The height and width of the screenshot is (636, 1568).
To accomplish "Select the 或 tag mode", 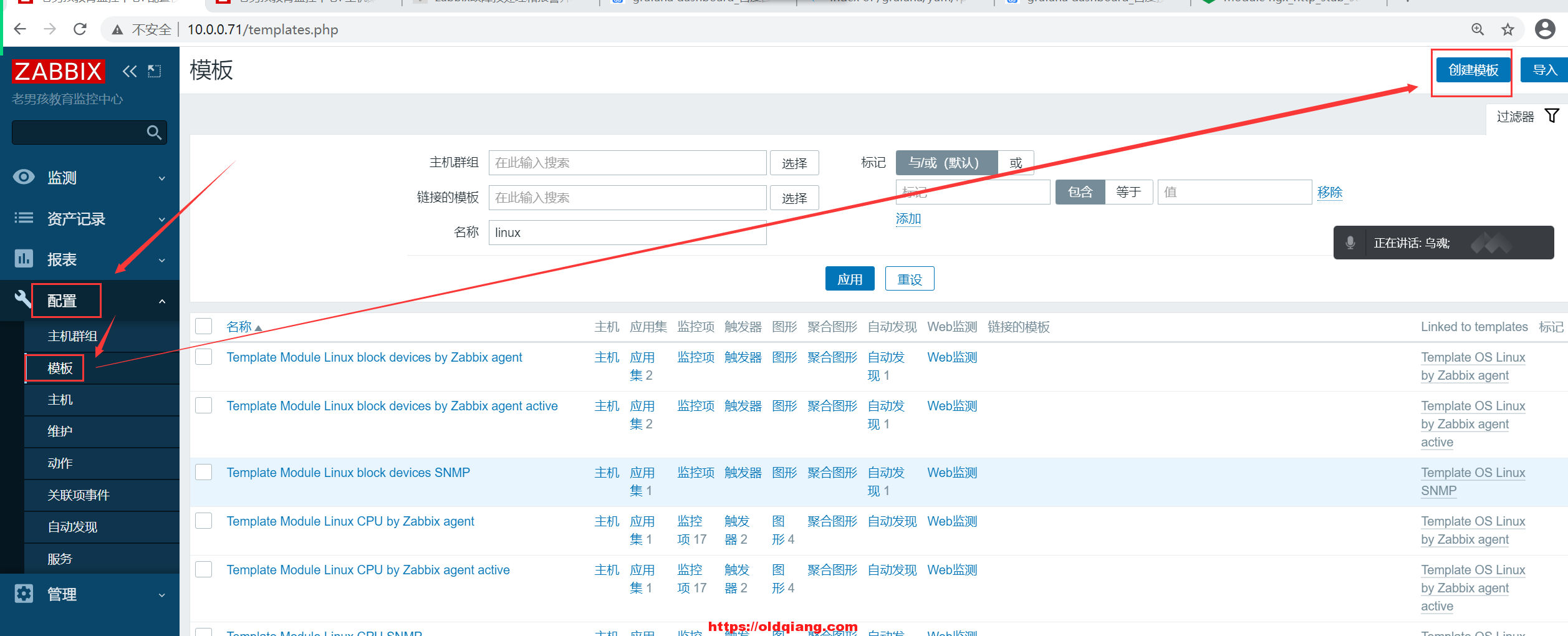I will pyautogui.click(x=1016, y=163).
